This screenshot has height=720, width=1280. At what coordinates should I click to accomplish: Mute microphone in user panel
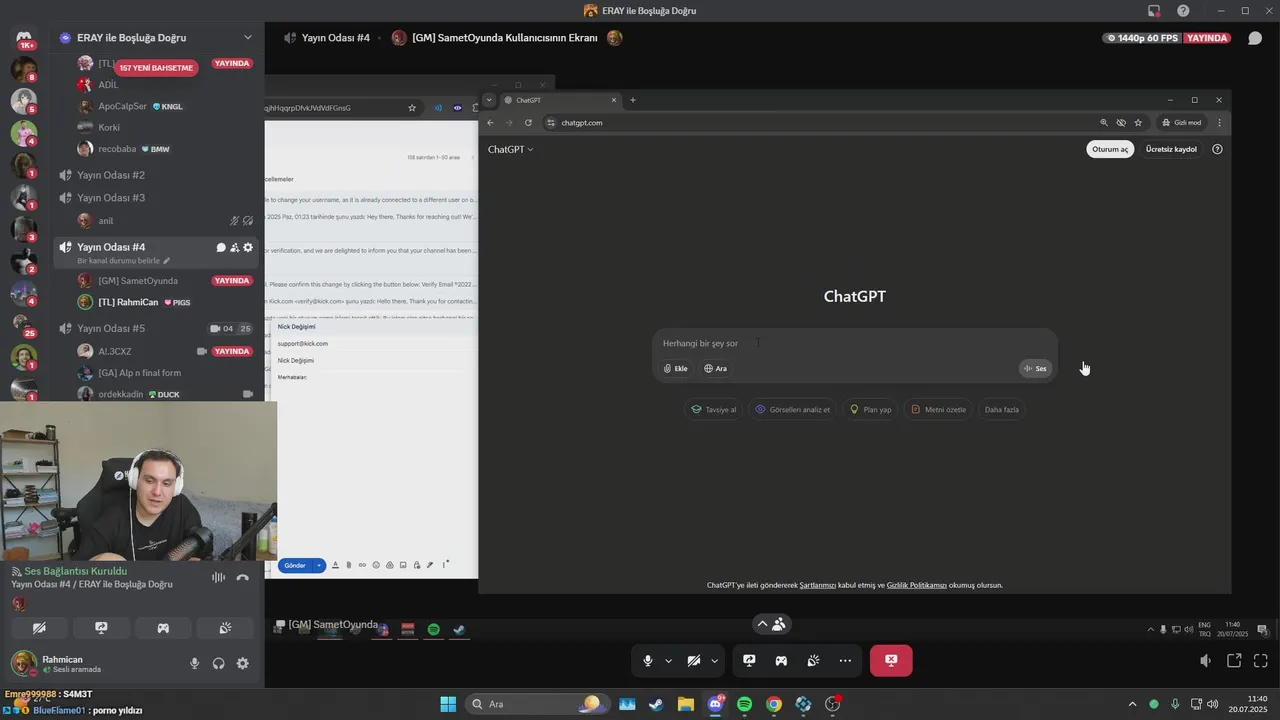click(x=195, y=663)
